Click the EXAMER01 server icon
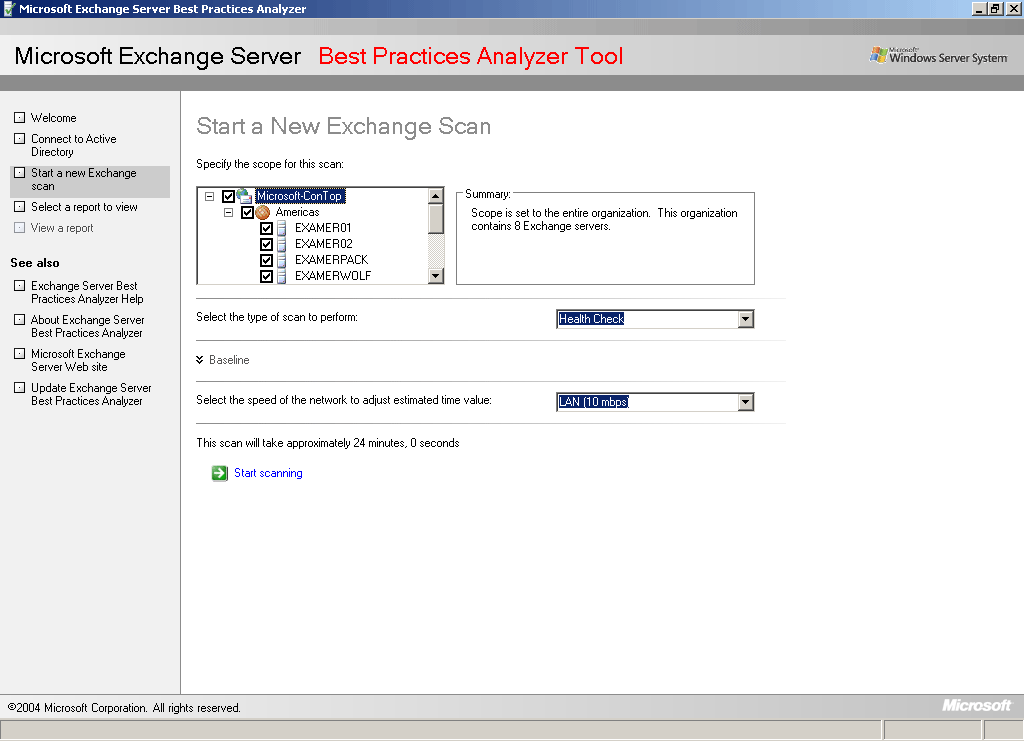This screenshot has height=741, width=1024. [283, 229]
